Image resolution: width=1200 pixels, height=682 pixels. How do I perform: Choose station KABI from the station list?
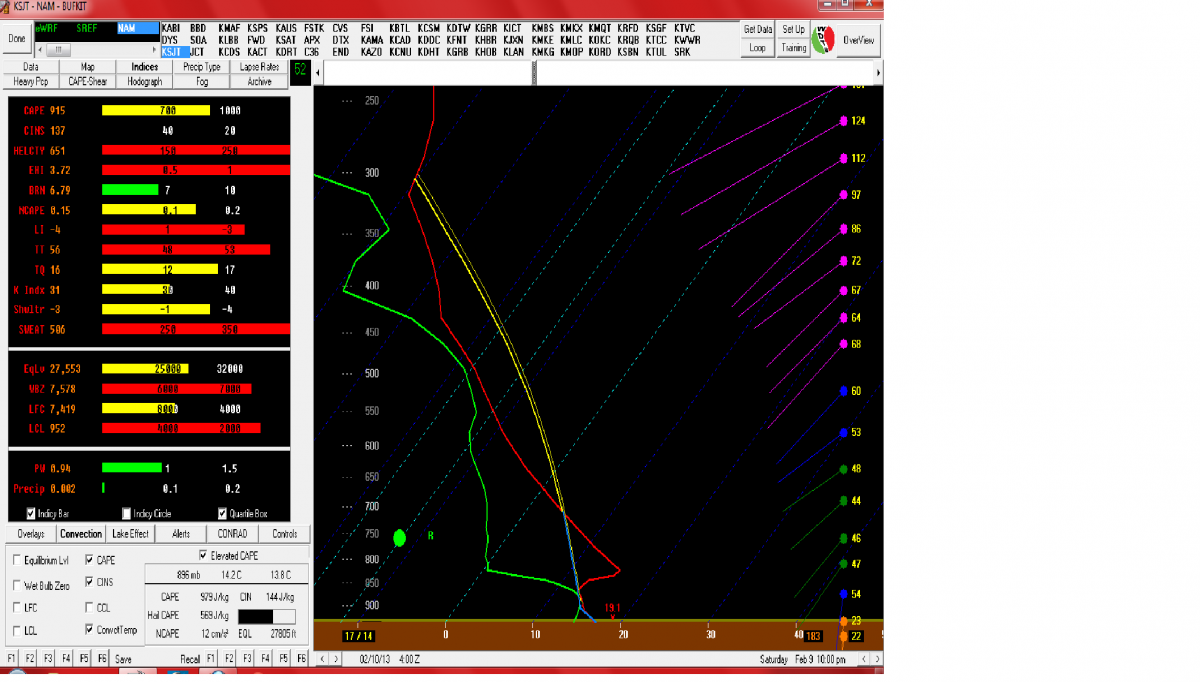172,28
